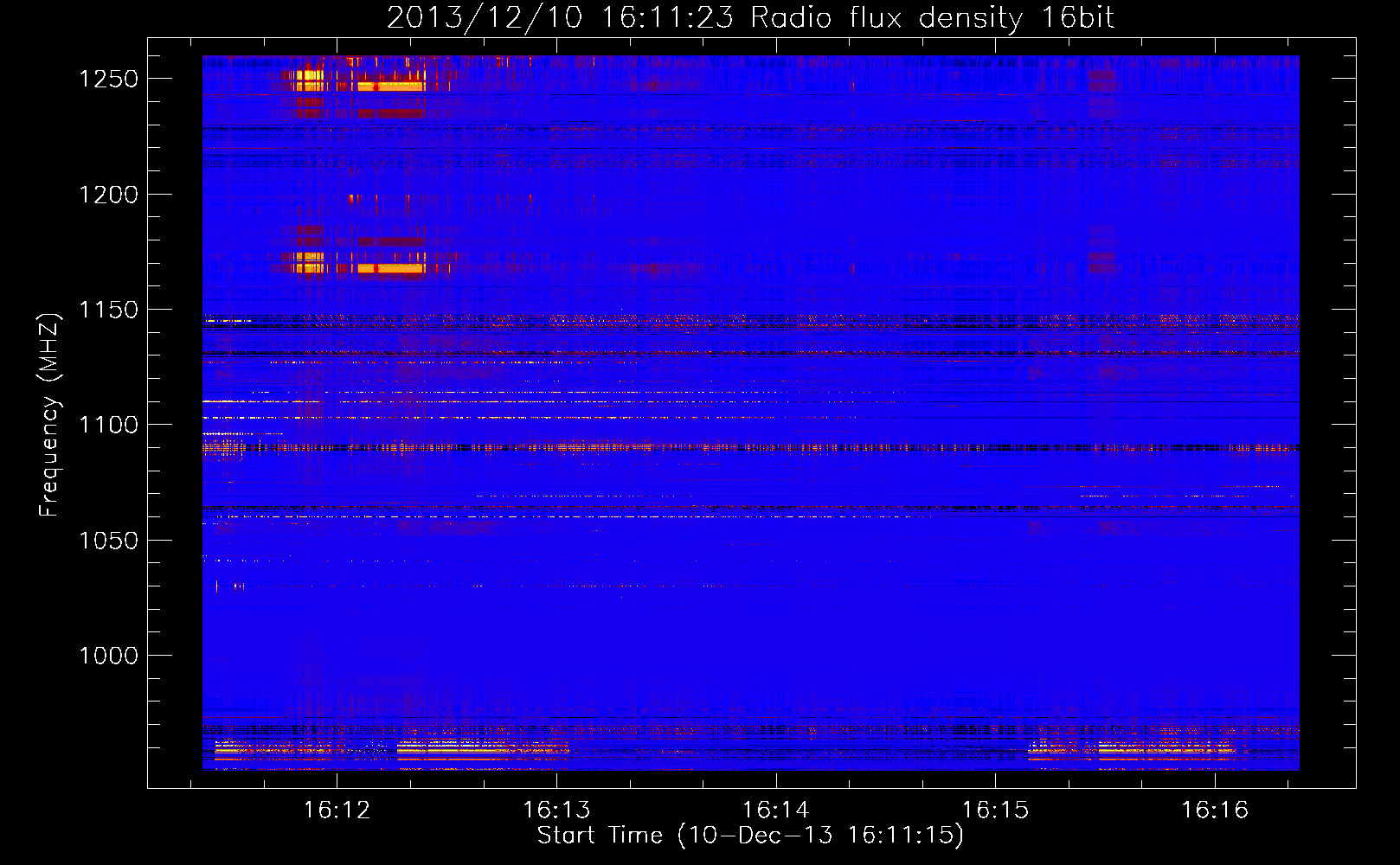Click the 1100 frequency tick label
1400x865 pixels.
[x=108, y=425]
